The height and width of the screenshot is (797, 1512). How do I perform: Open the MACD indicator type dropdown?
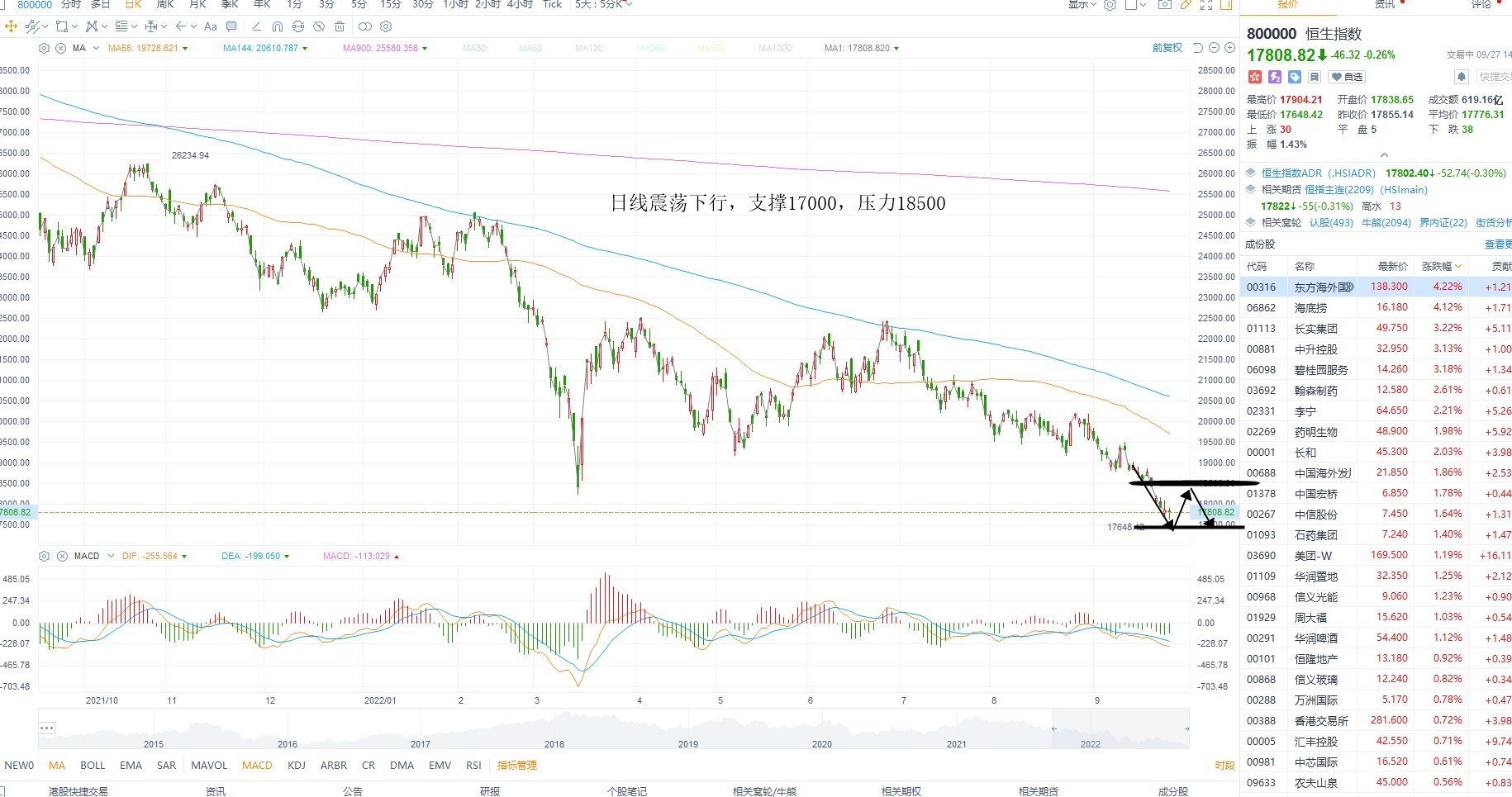[109, 556]
